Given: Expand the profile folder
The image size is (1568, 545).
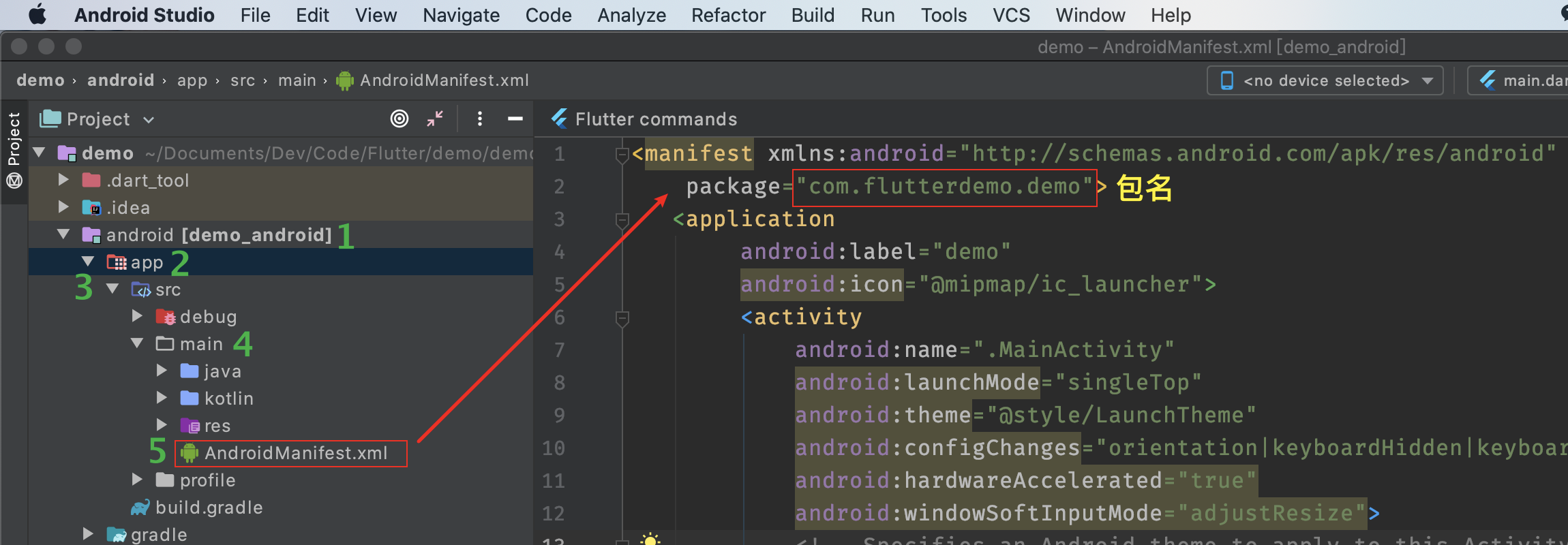Looking at the screenshot, I should click(138, 480).
